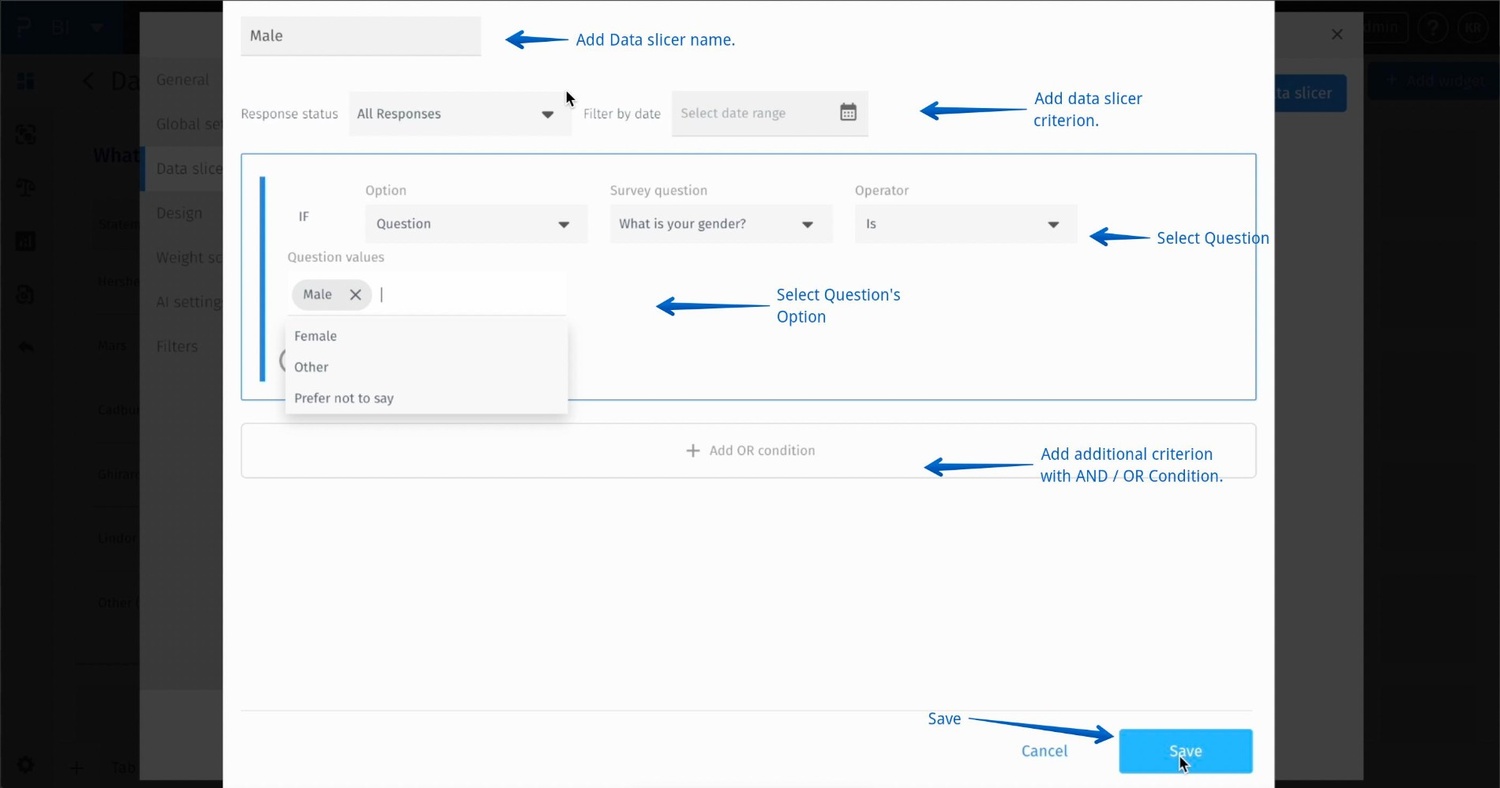Expand the Survey question dropdown
Viewport: 1500px width, 788px height.
coord(720,224)
